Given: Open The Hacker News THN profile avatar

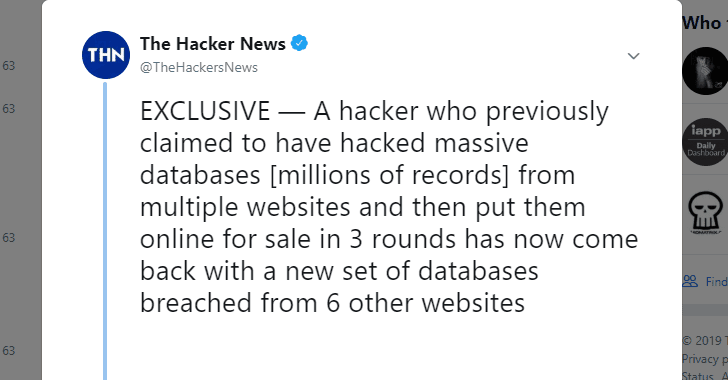Looking at the screenshot, I should pos(106,55).
